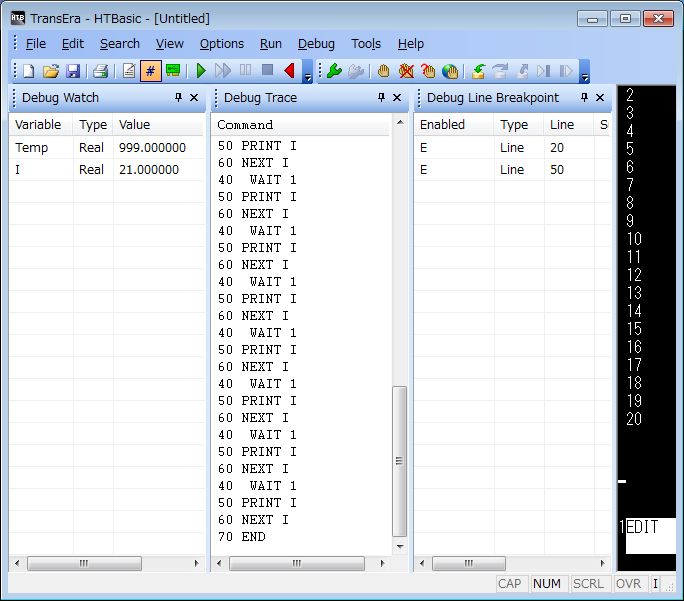684x601 pixels.
Task: Toggle breakpoint with the hand icon
Action: (x=383, y=71)
